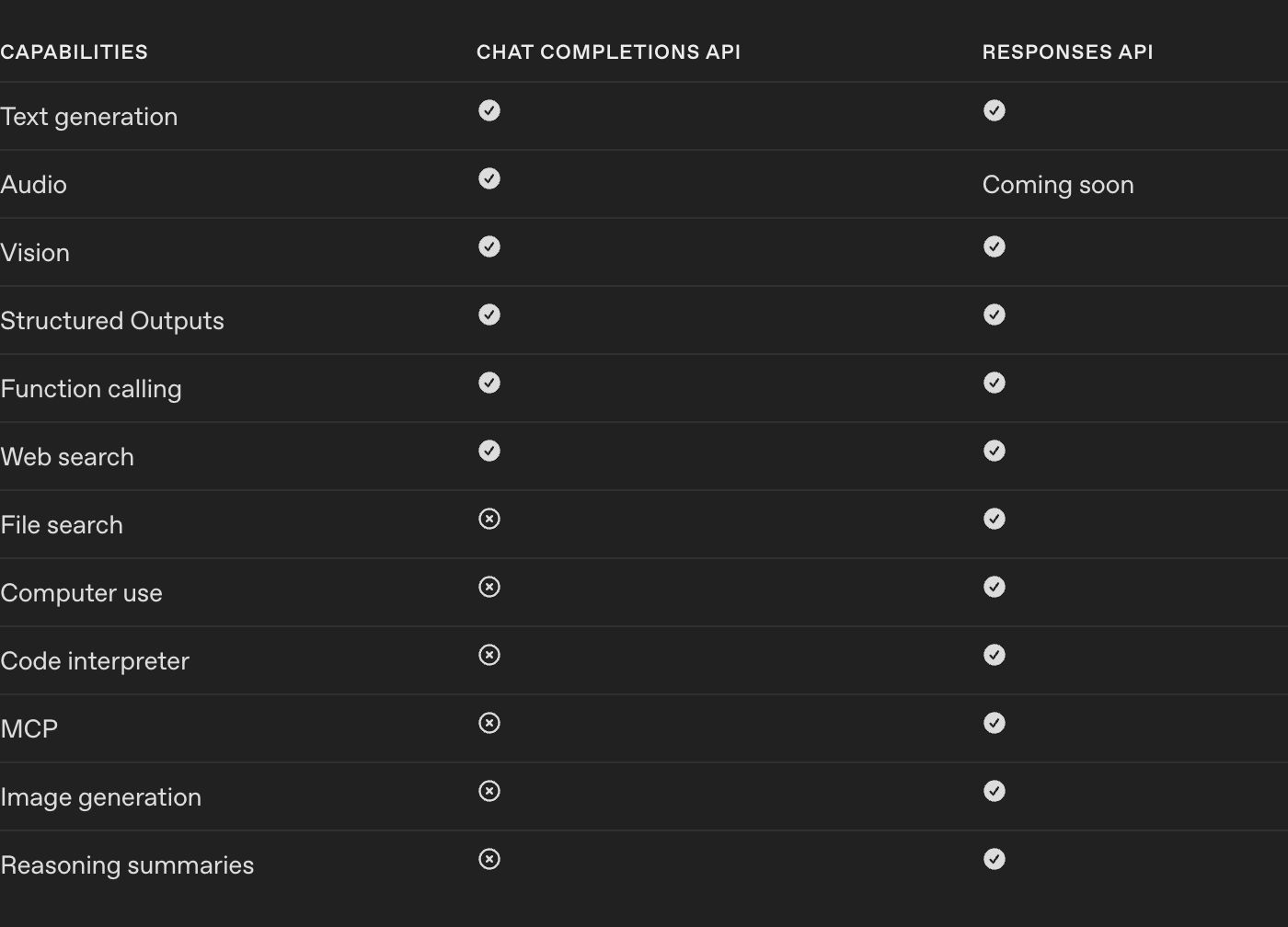Click the Code interpreter checkmark under Responses API

995,655
